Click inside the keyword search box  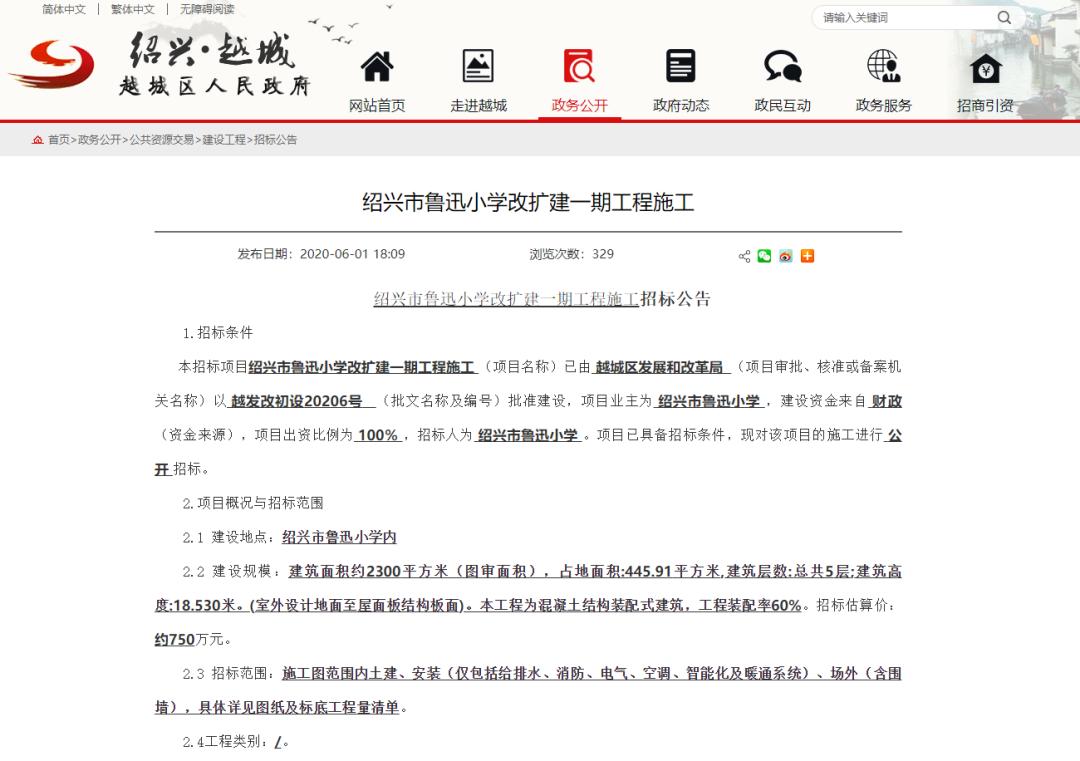[x=900, y=17]
